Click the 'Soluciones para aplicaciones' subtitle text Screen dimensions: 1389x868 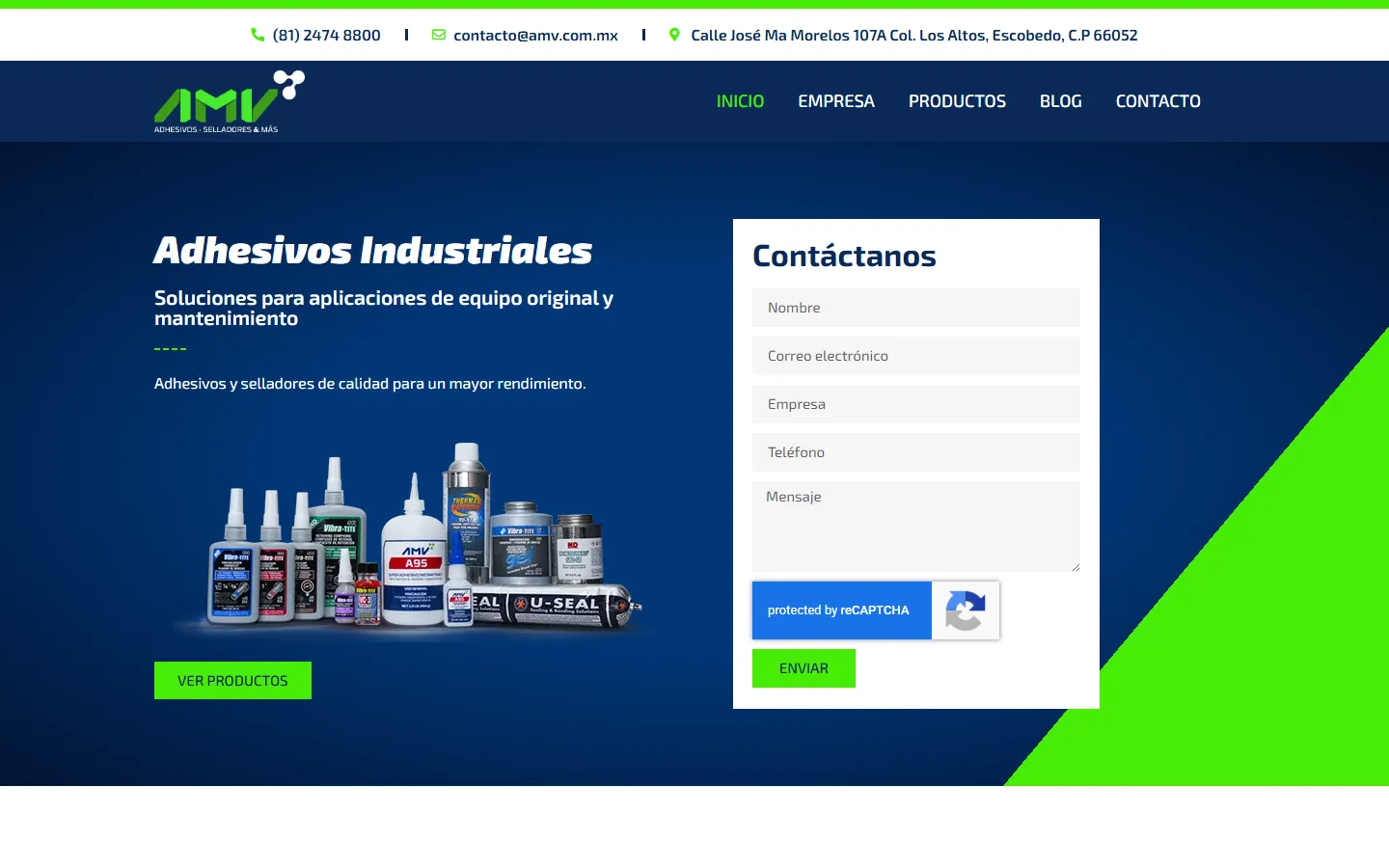click(384, 309)
